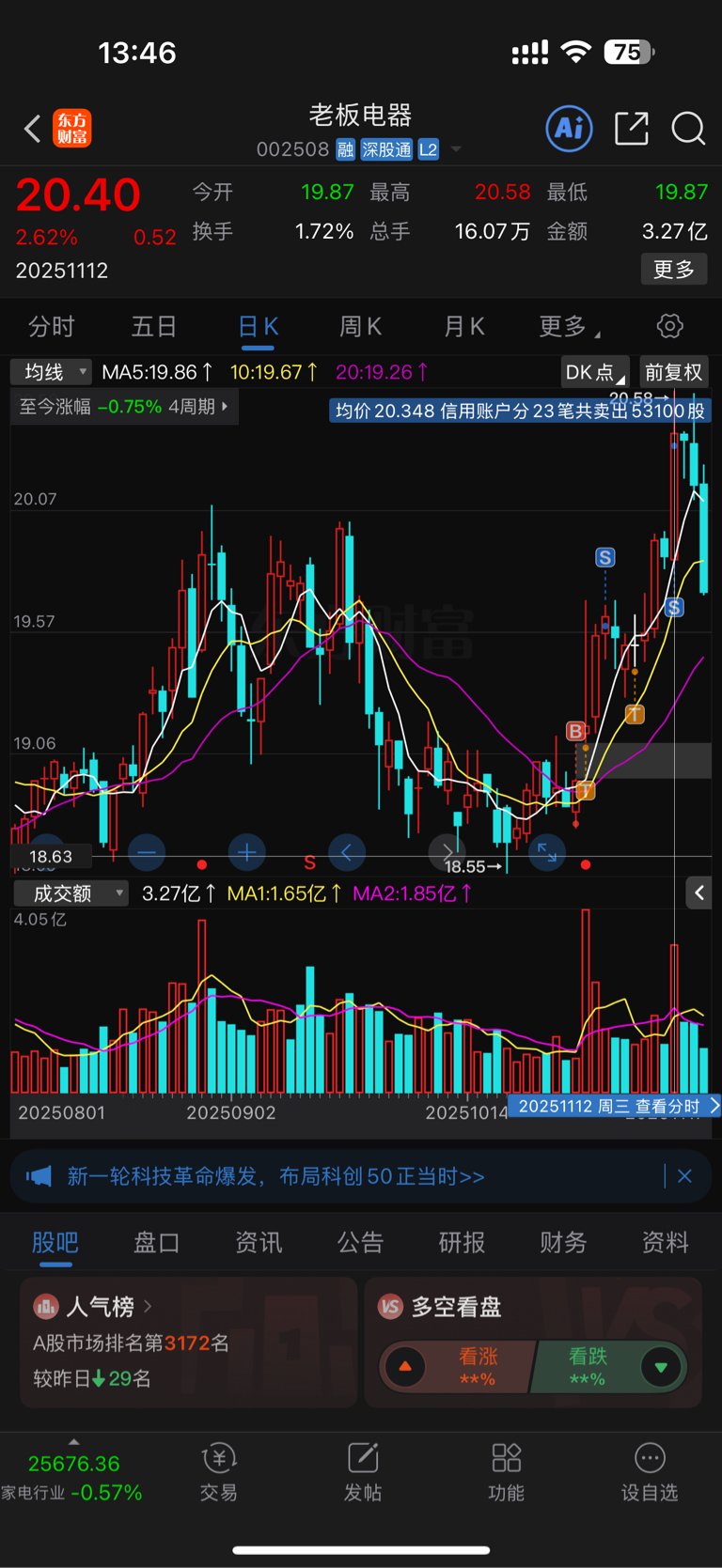Close the promotional banner
722x1568 pixels.
click(x=684, y=1176)
